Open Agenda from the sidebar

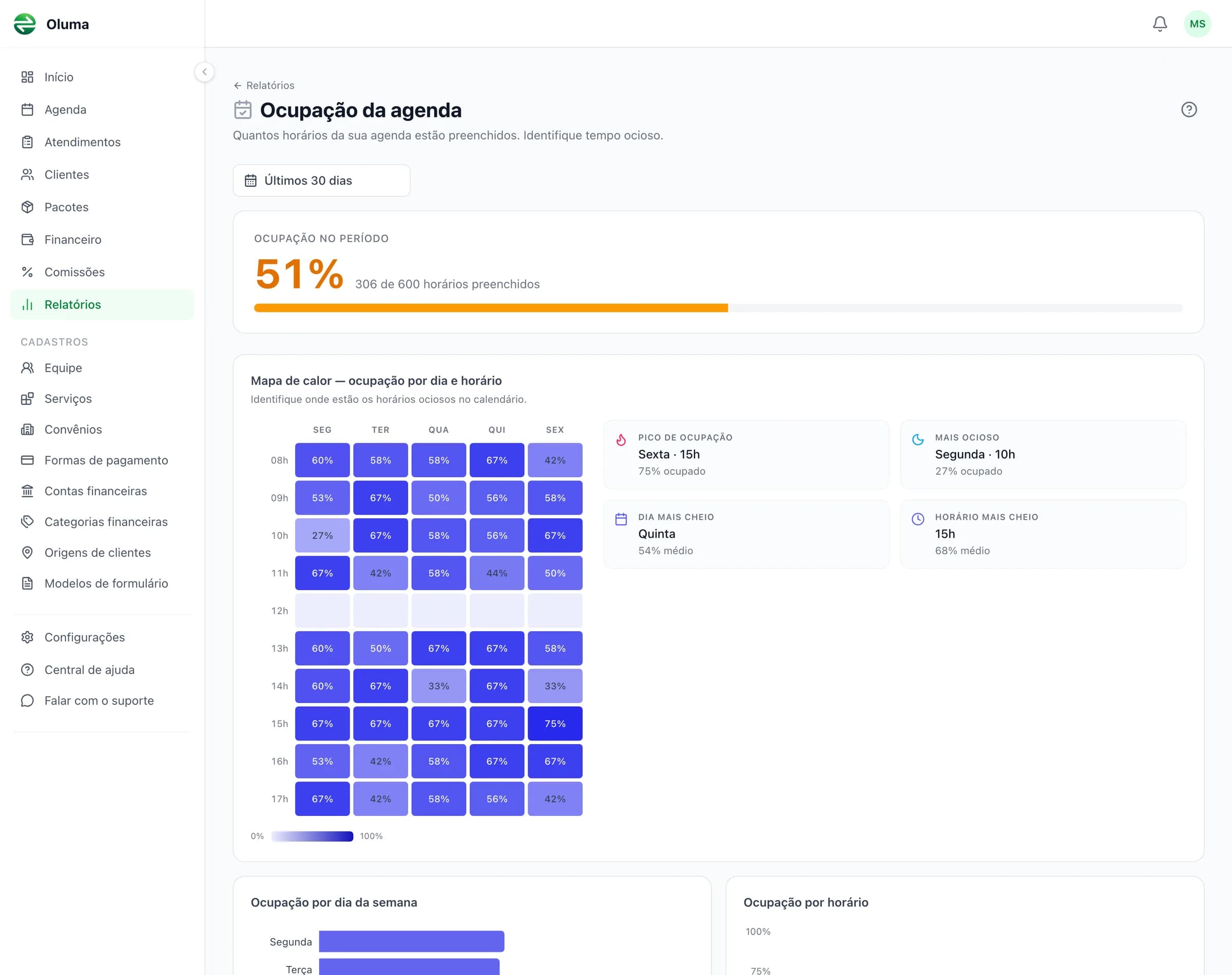tap(102, 110)
